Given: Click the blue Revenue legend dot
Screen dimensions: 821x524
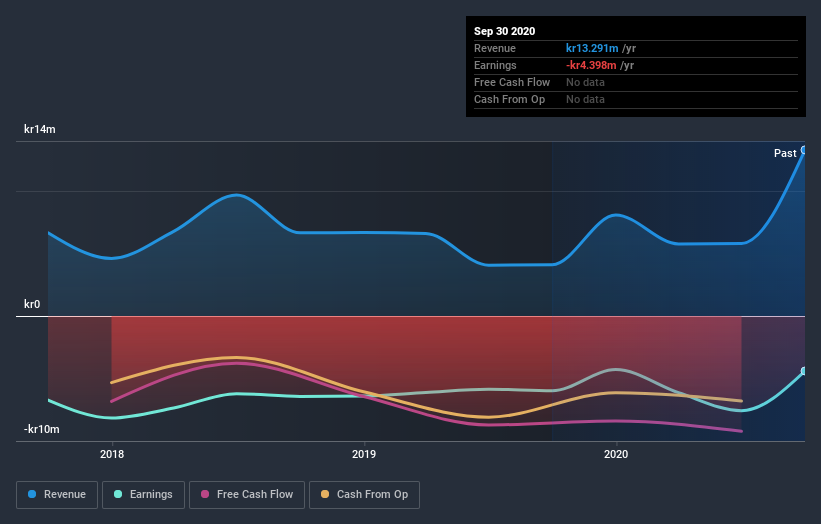Looking at the screenshot, I should (x=32, y=494).
